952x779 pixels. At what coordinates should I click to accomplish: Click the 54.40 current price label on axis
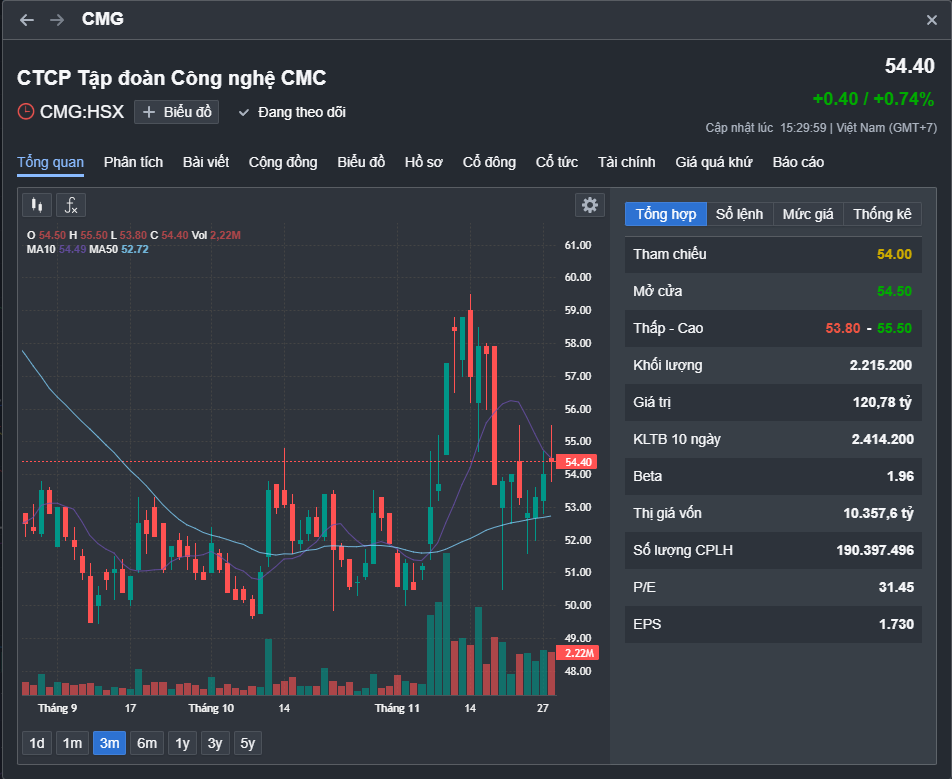579,462
